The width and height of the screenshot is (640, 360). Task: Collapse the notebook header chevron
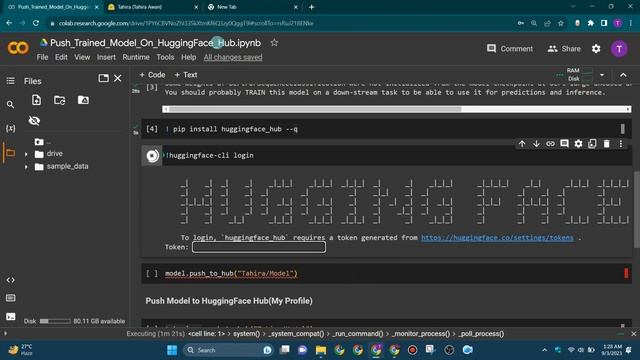pyautogui.click(x=623, y=75)
